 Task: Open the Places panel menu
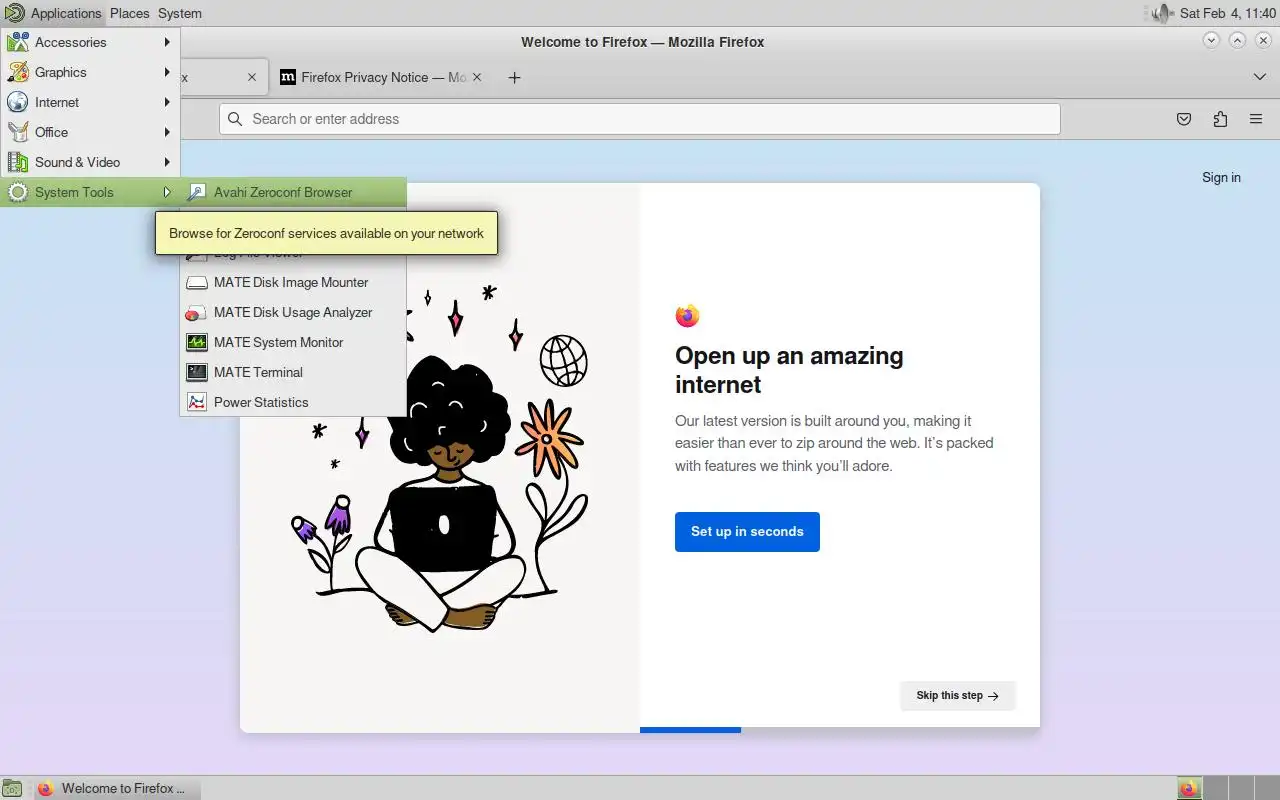[x=129, y=13]
